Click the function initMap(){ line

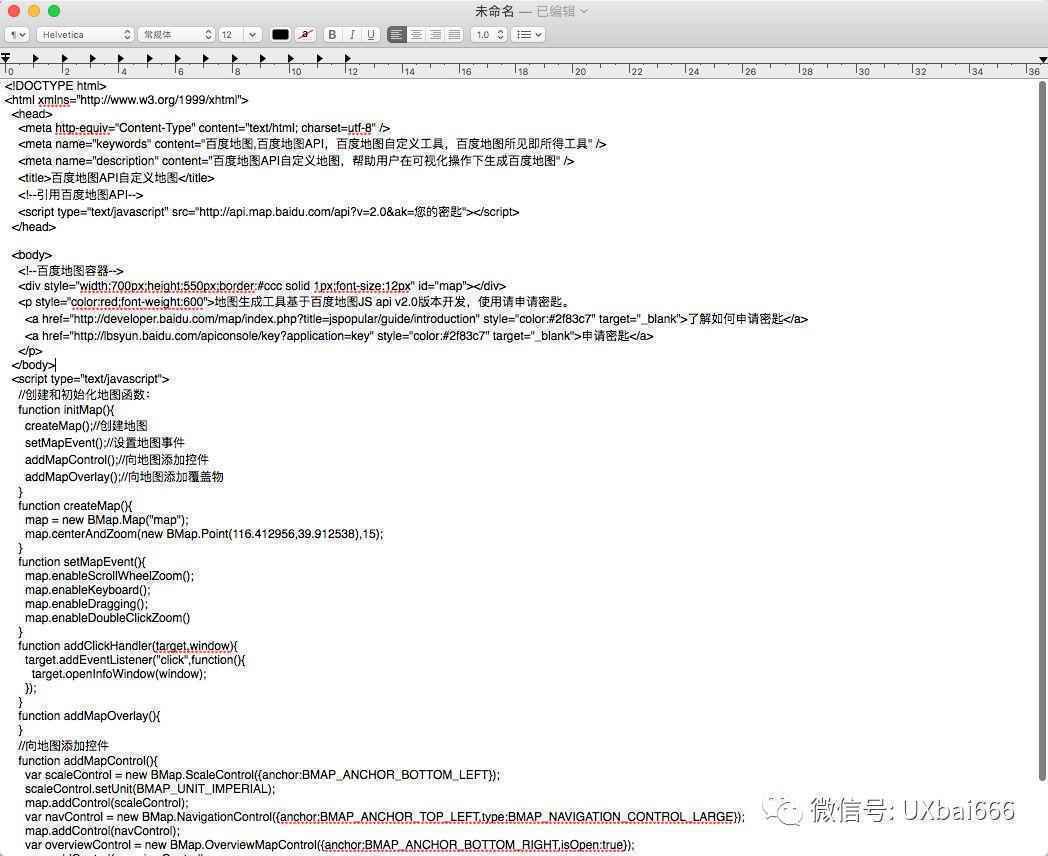point(66,410)
